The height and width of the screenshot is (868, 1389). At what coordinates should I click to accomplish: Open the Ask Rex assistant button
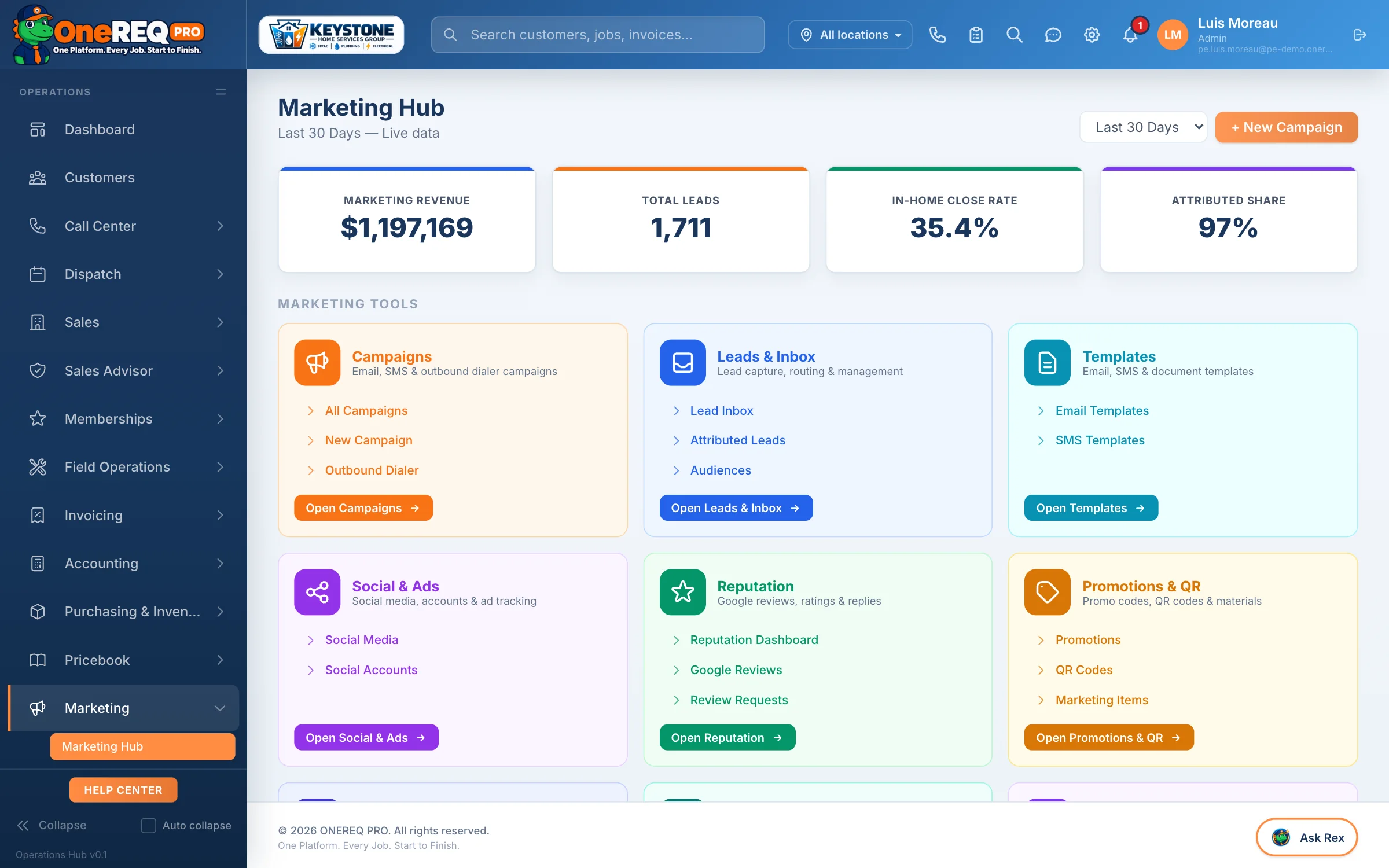click(x=1306, y=837)
